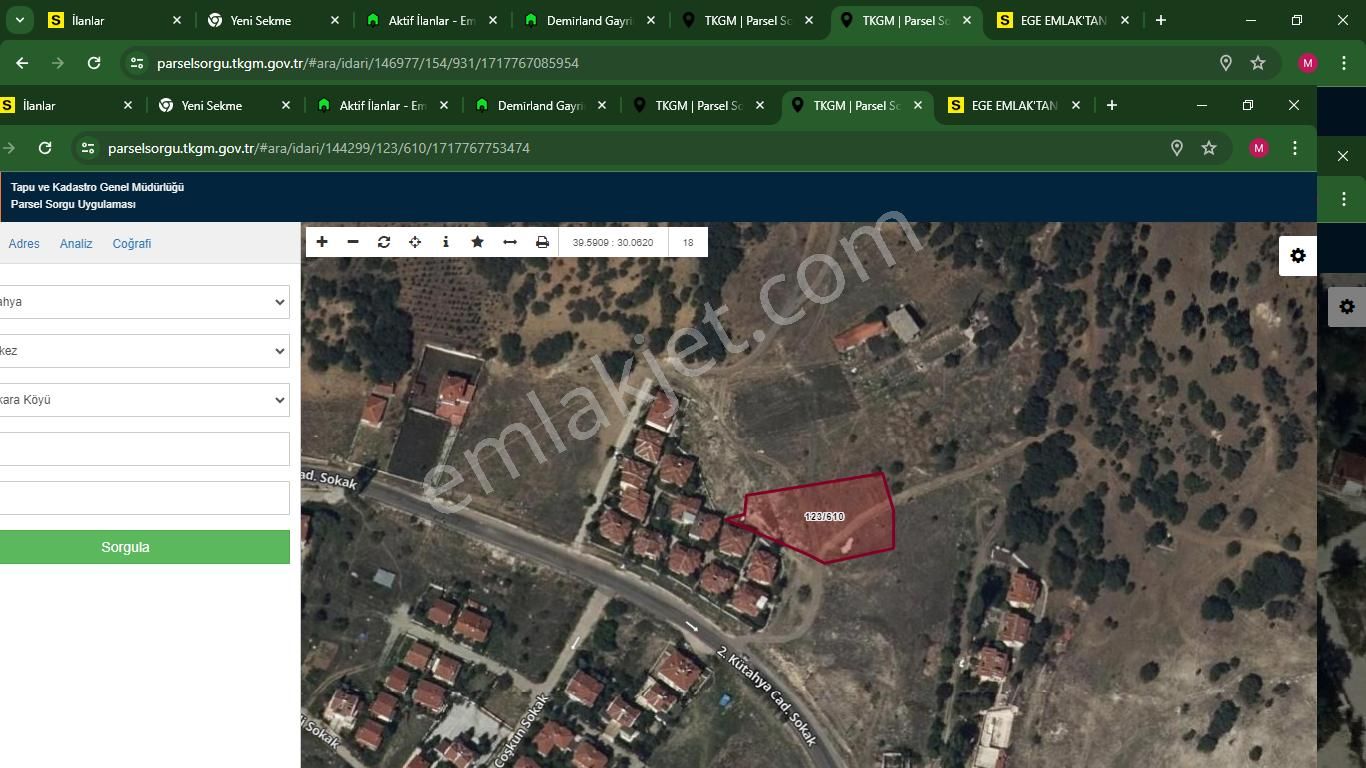The width and height of the screenshot is (1366, 768).
Task: Close İlanlar tab in front window
Action: click(128, 105)
